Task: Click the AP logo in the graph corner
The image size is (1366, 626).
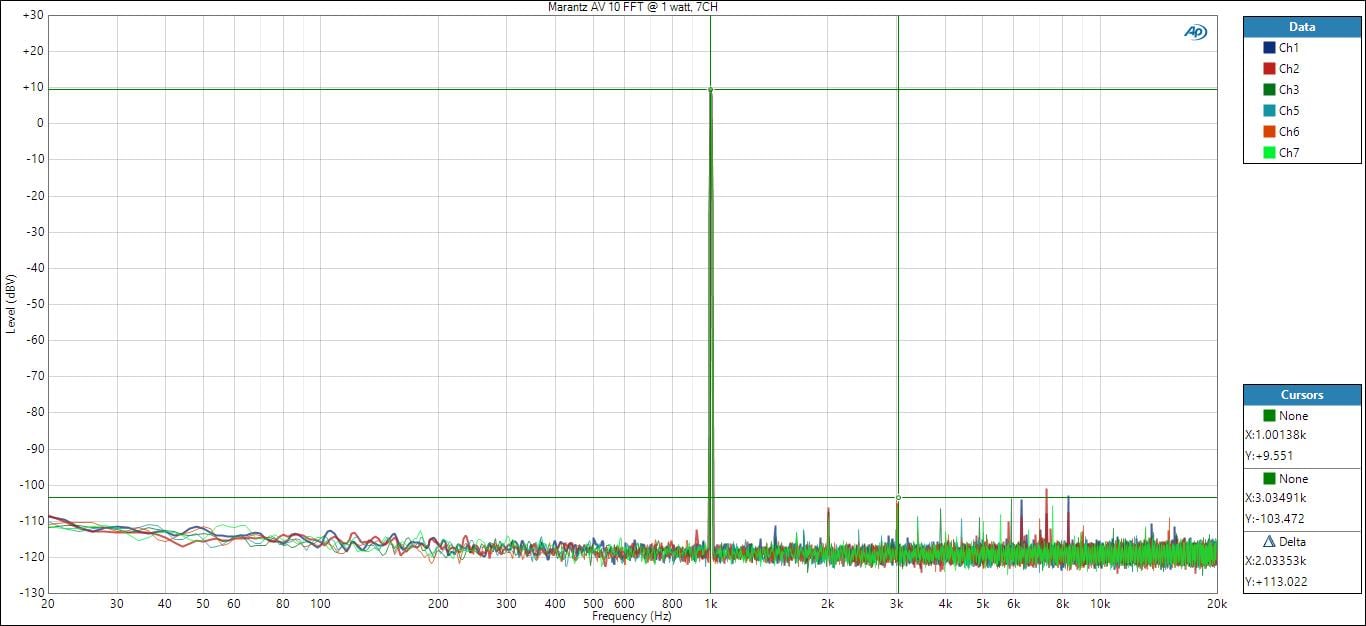Action: [x=1195, y=32]
